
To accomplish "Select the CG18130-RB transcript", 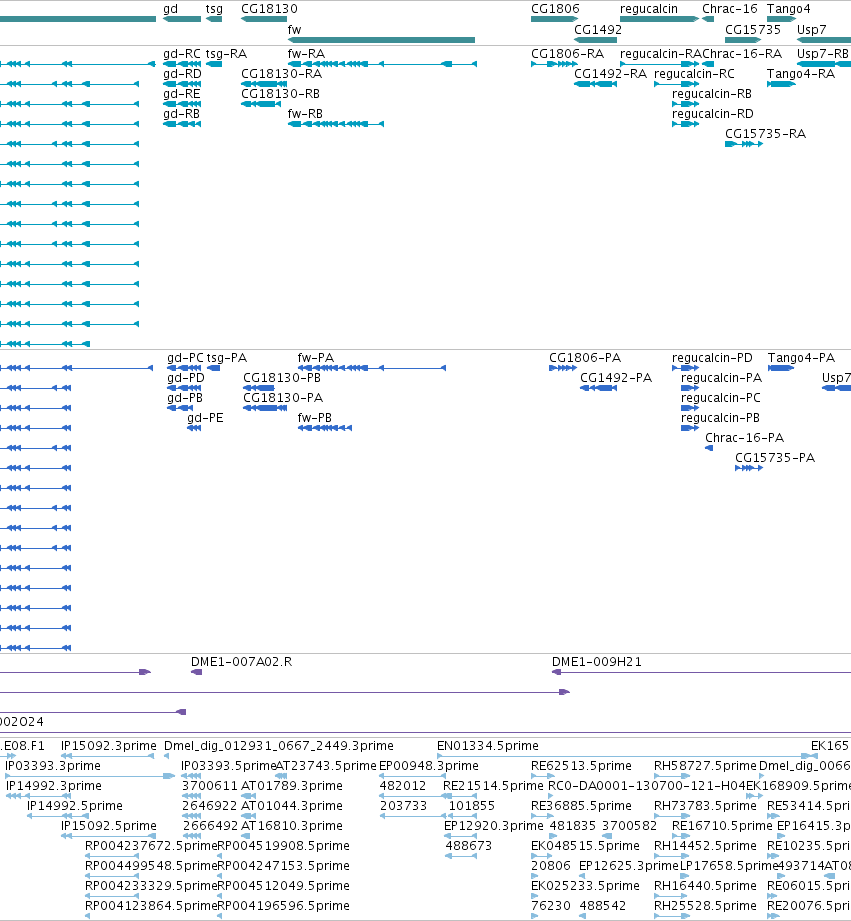I will [261, 104].
